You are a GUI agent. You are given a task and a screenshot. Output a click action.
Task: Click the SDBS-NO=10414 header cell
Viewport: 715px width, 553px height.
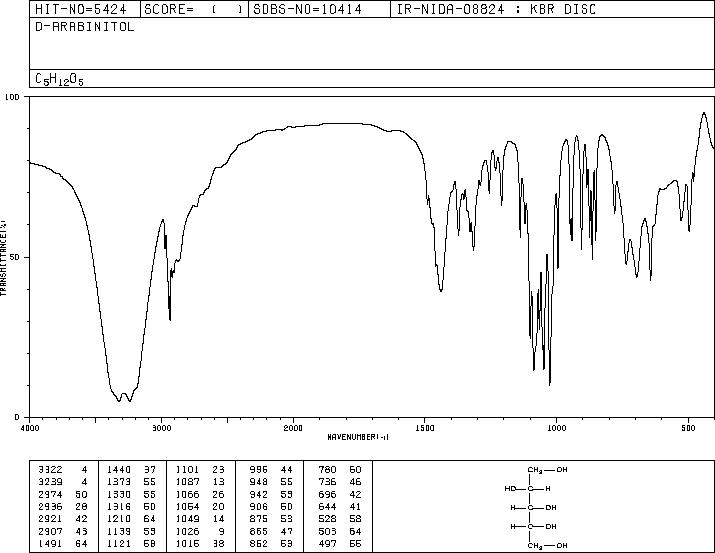coord(319,9)
